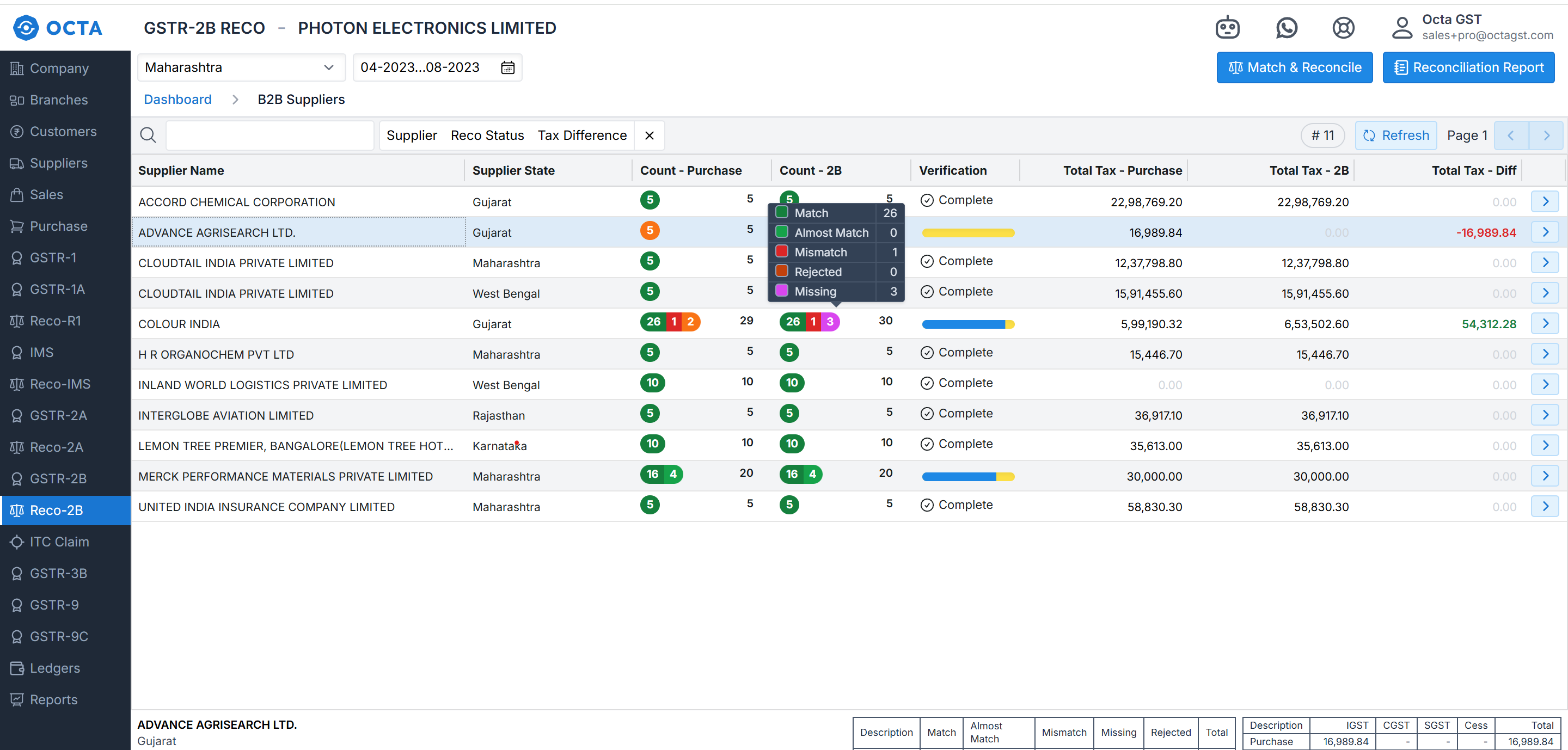Clear filters with the X icon
The image size is (1568, 750).
coord(650,135)
